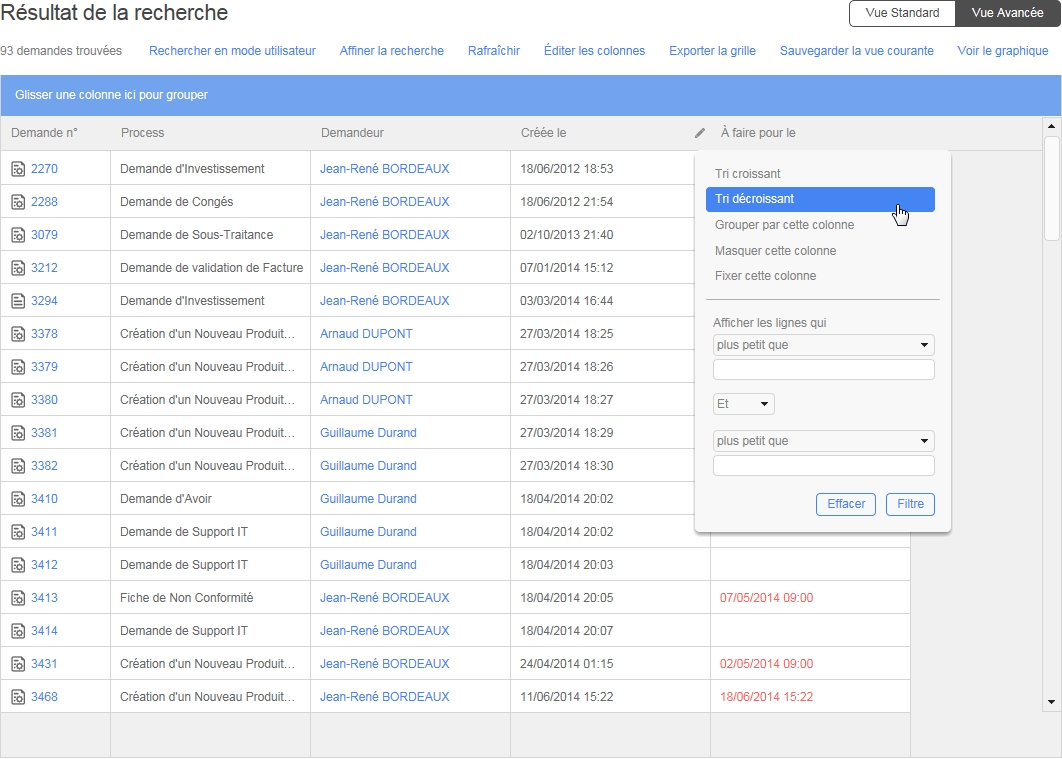Viewport: 1062px width, 759px height.
Task: Click the request icon beside 3079
Action: coord(18,235)
